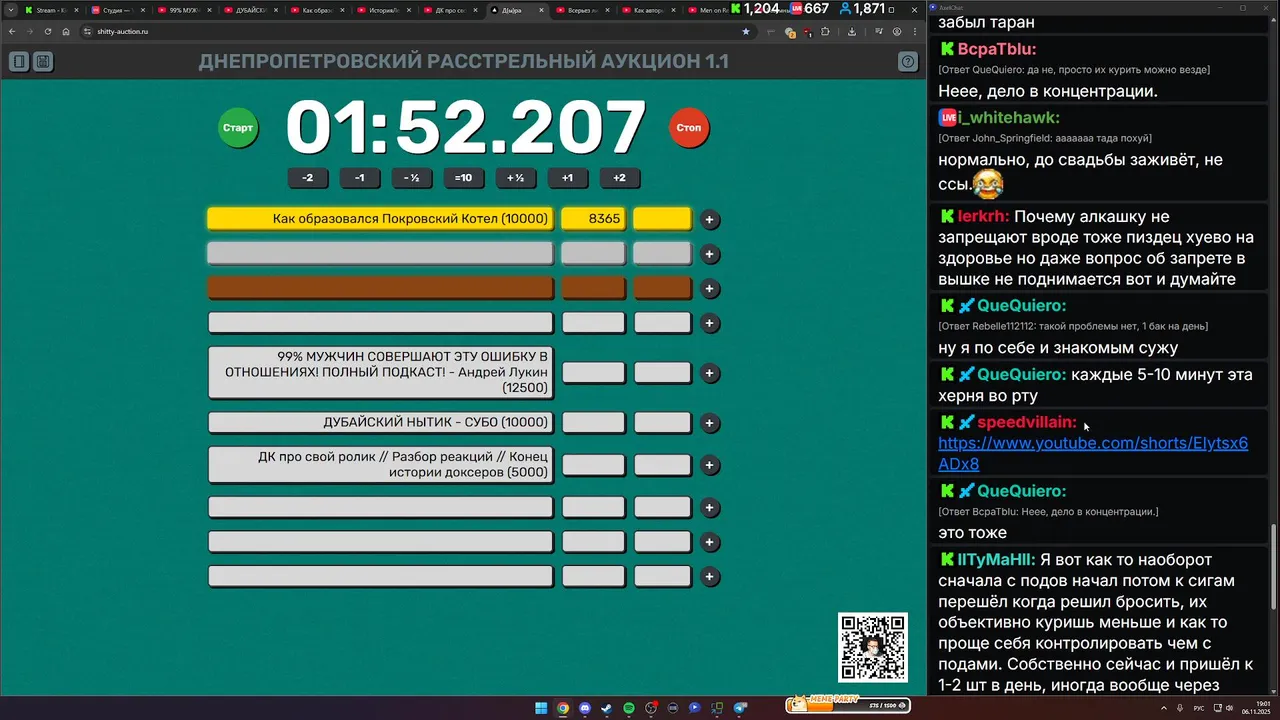
Task: Click plus icon on ДК про свой ролик row
Action: click(x=710, y=465)
